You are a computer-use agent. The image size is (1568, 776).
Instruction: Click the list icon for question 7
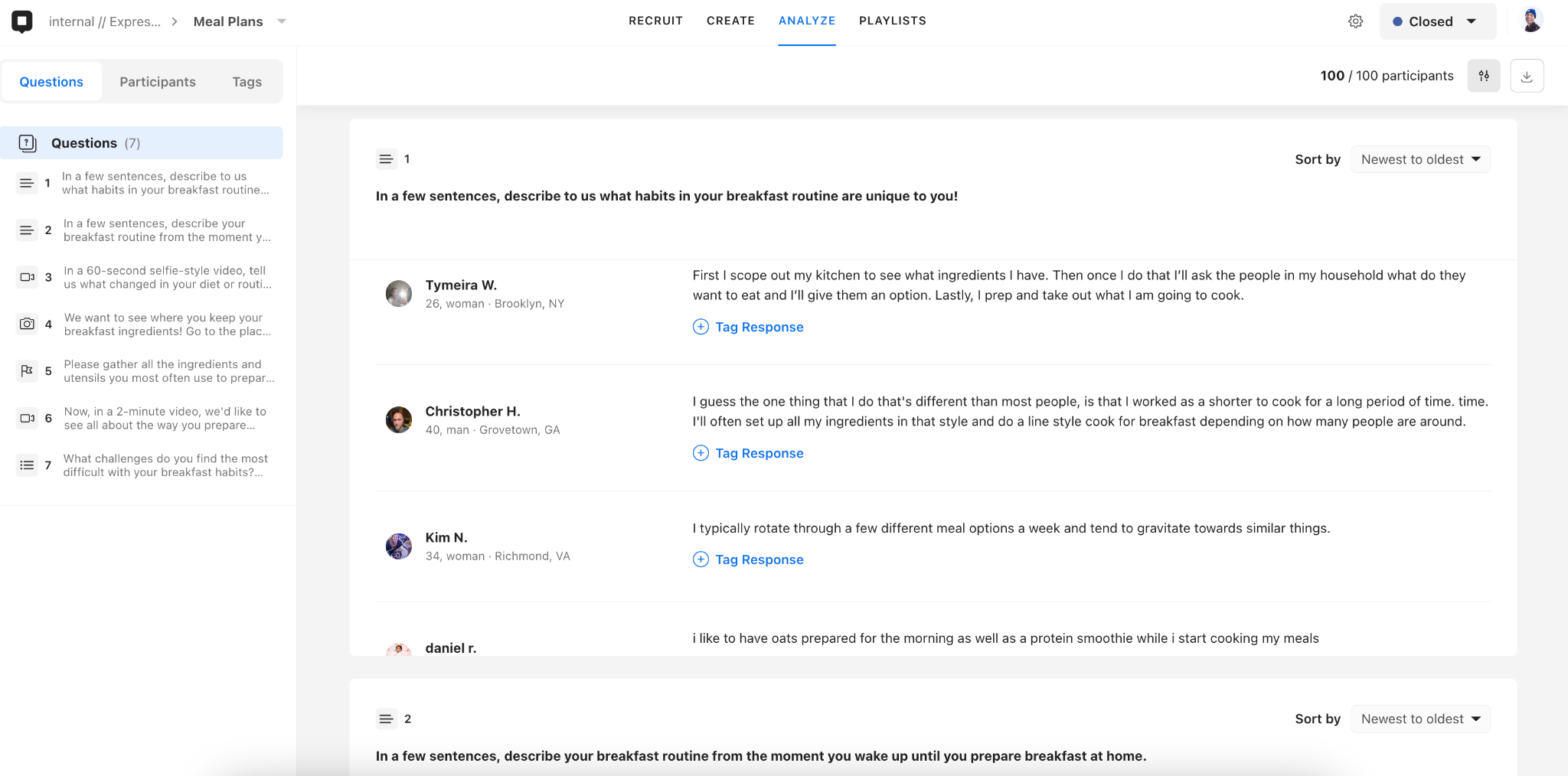(x=27, y=465)
